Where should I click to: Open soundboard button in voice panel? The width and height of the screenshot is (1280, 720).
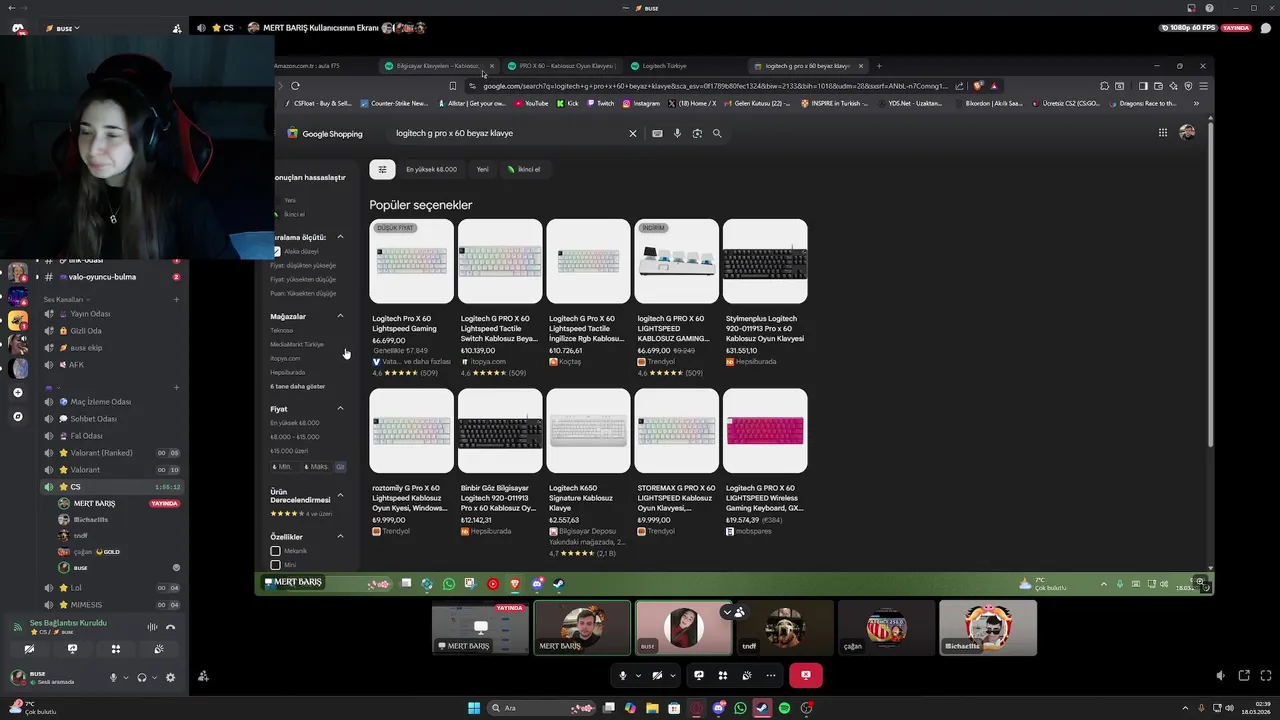159,649
